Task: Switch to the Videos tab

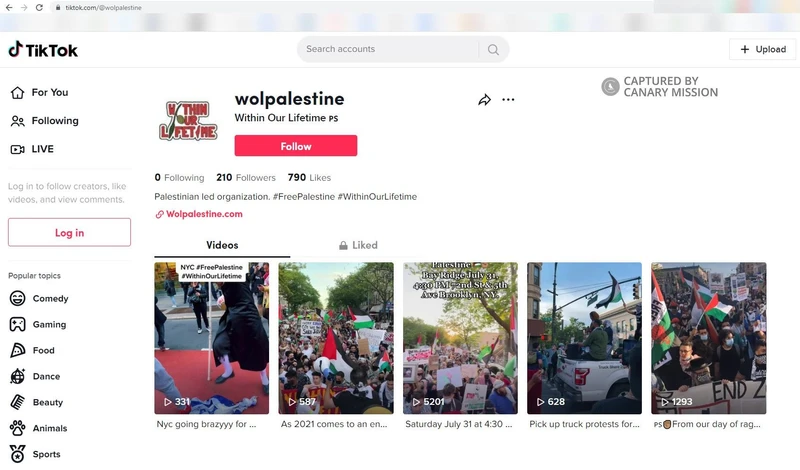Action: point(222,245)
